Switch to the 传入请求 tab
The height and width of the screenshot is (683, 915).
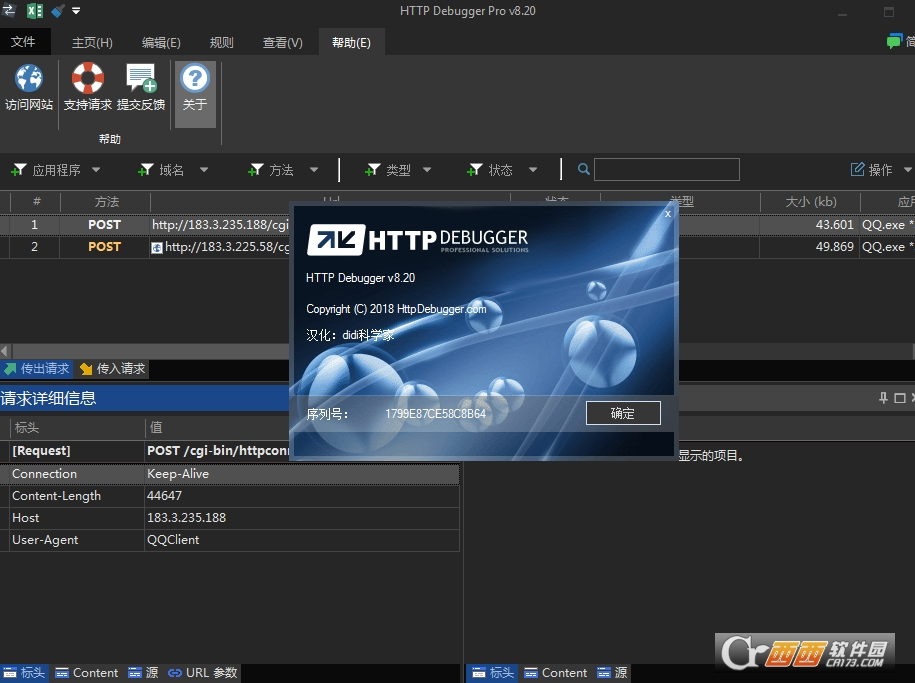click(x=113, y=369)
